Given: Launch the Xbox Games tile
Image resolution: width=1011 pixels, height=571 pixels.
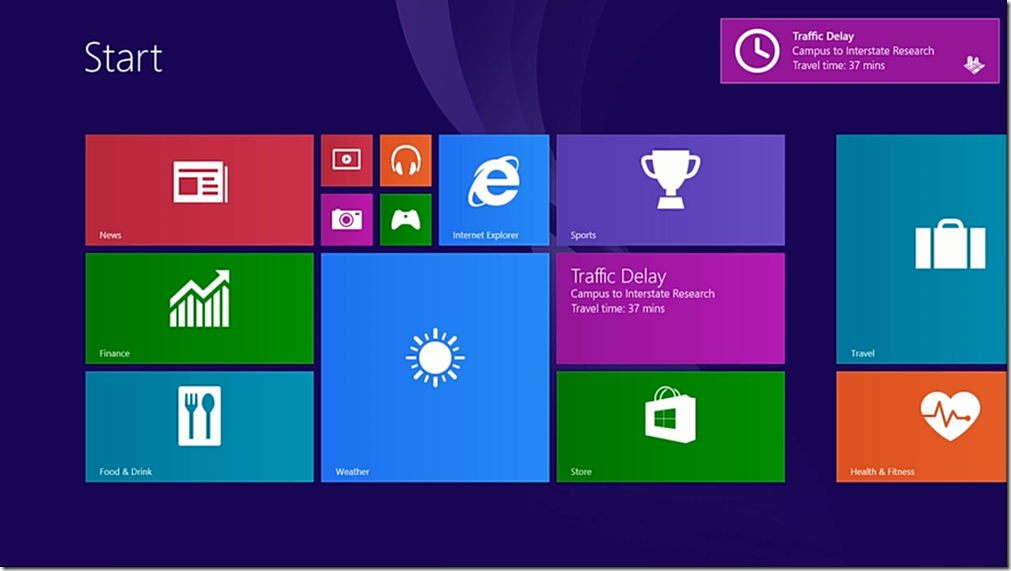Looking at the screenshot, I should click(x=405, y=219).
